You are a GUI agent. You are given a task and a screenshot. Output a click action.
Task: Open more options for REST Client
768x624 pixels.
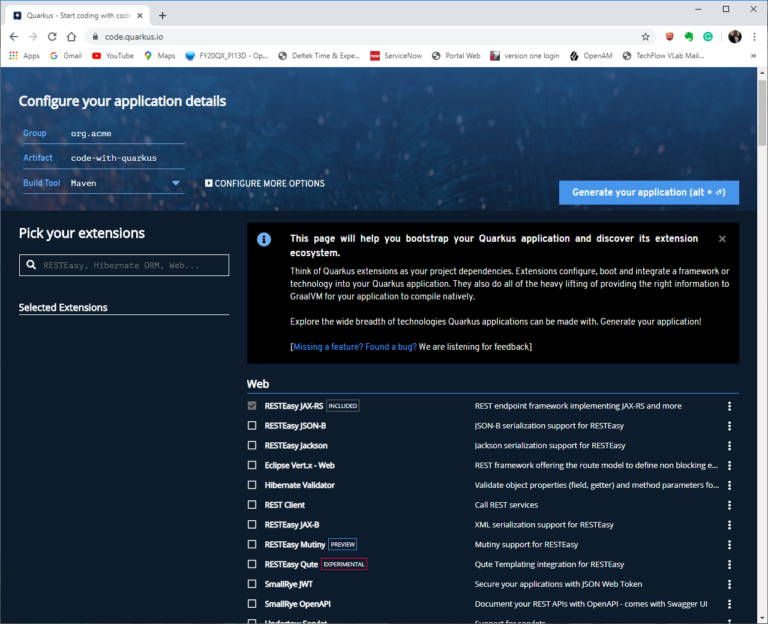(729, 505)
